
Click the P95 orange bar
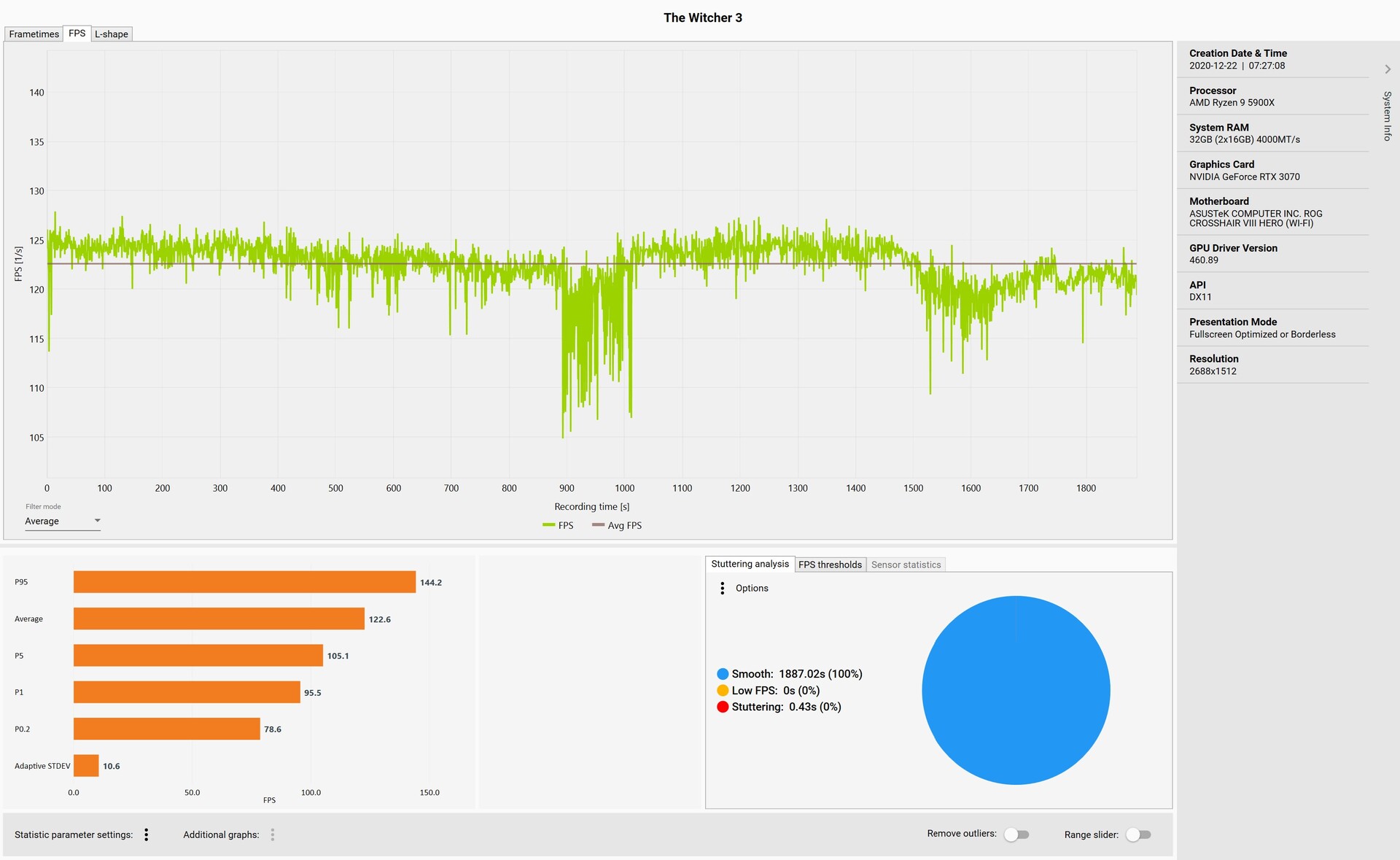tap(244, 582)
